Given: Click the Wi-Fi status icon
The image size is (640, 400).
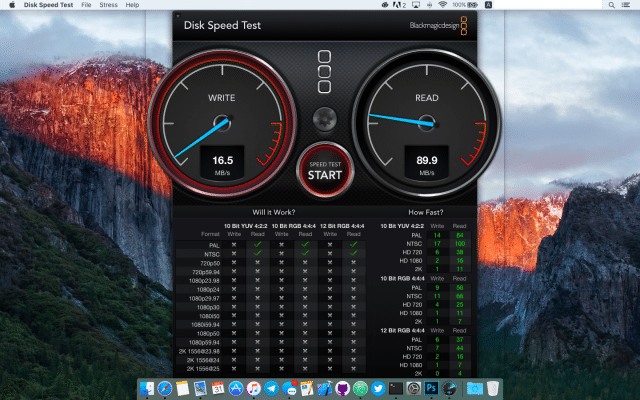Looking at the screenshot, I should click(442, 5).
